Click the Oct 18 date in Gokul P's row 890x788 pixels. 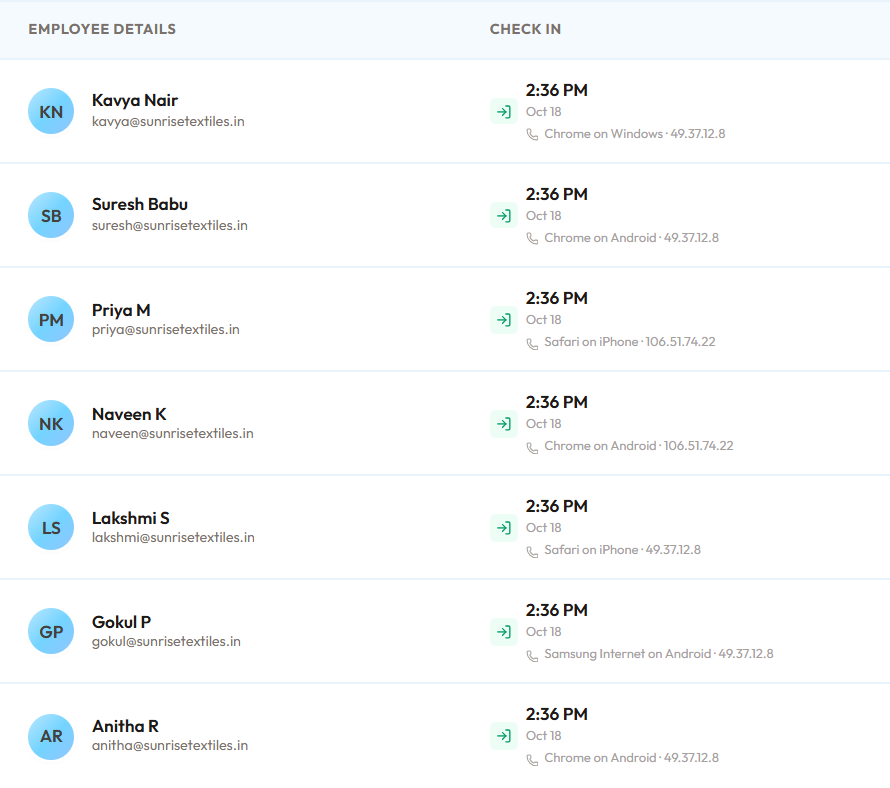543,632
